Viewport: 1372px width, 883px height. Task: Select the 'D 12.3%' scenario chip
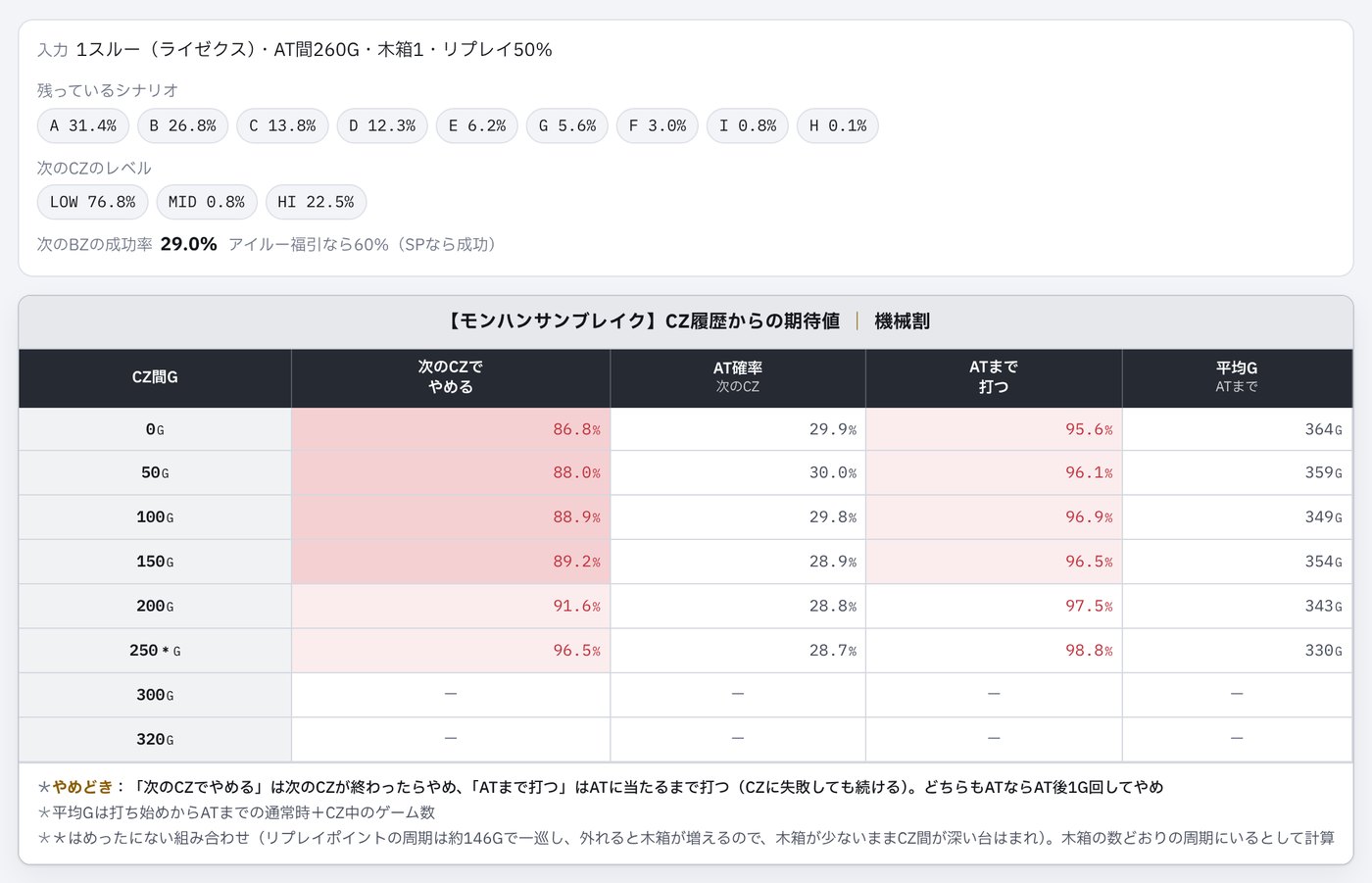coord(382,125)
